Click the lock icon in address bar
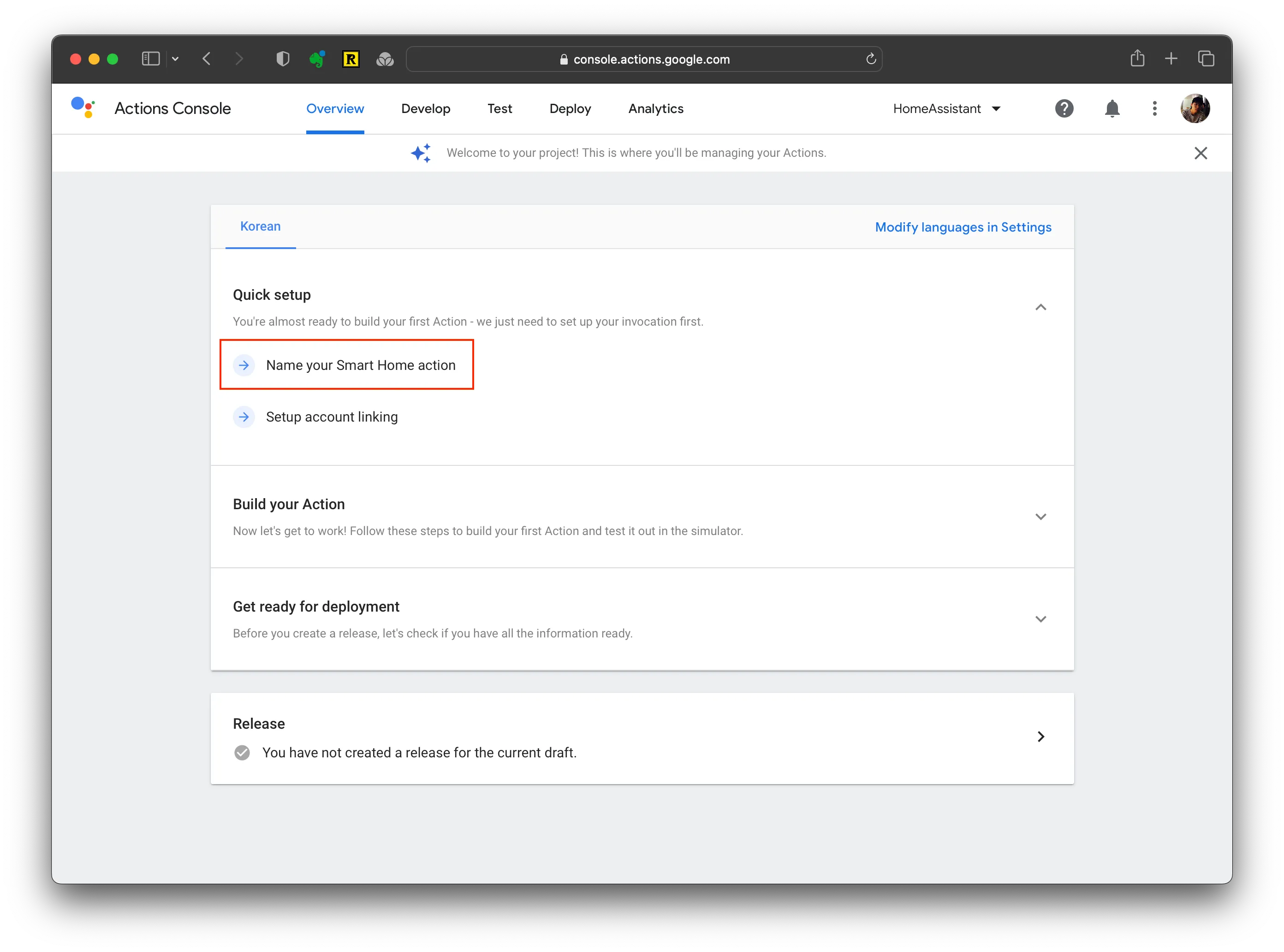Screen dimensions: 1284x952 (564, 59)
